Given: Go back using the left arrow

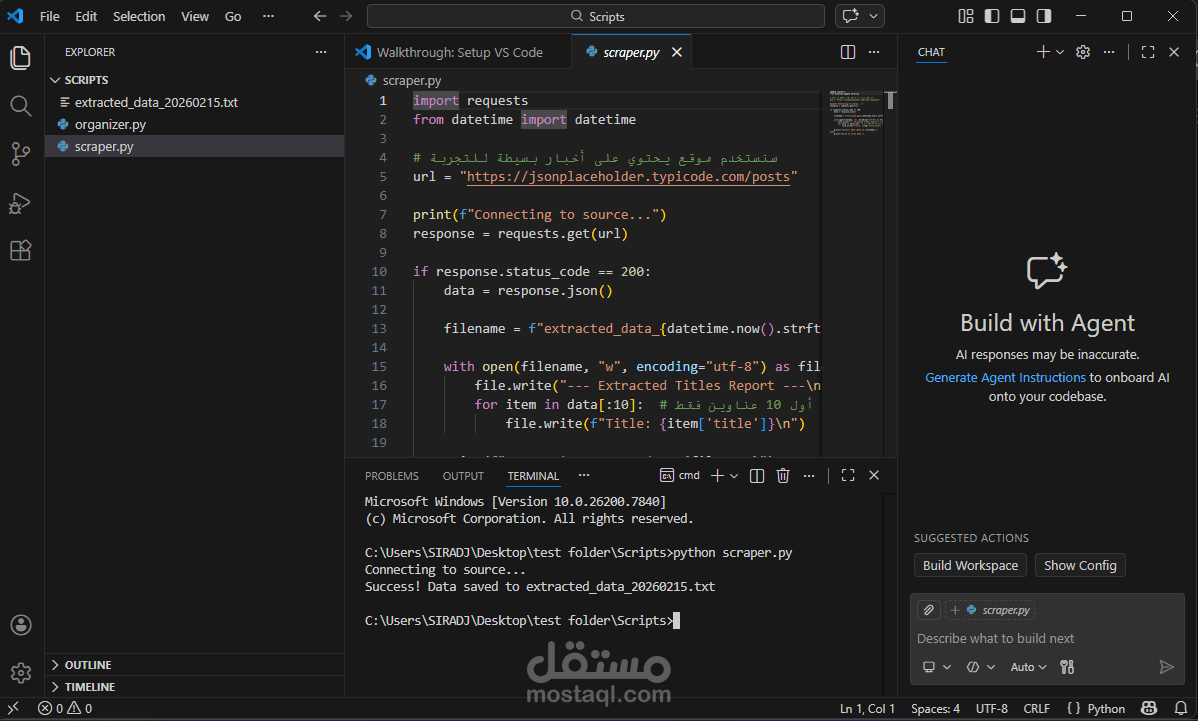Looking at the screenshot, I should (x=320, y=16).
